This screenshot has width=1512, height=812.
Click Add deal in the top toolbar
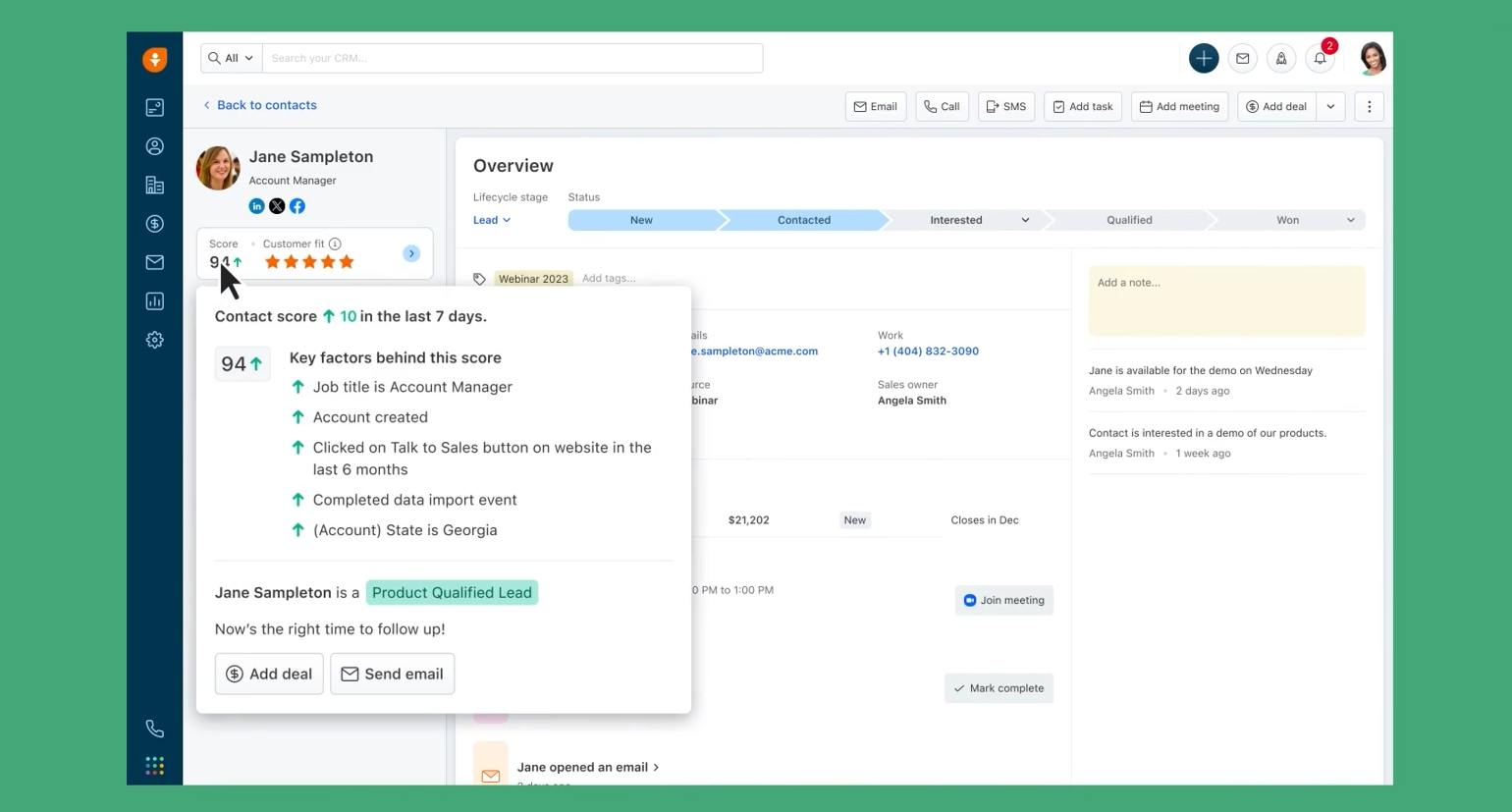1276,107
